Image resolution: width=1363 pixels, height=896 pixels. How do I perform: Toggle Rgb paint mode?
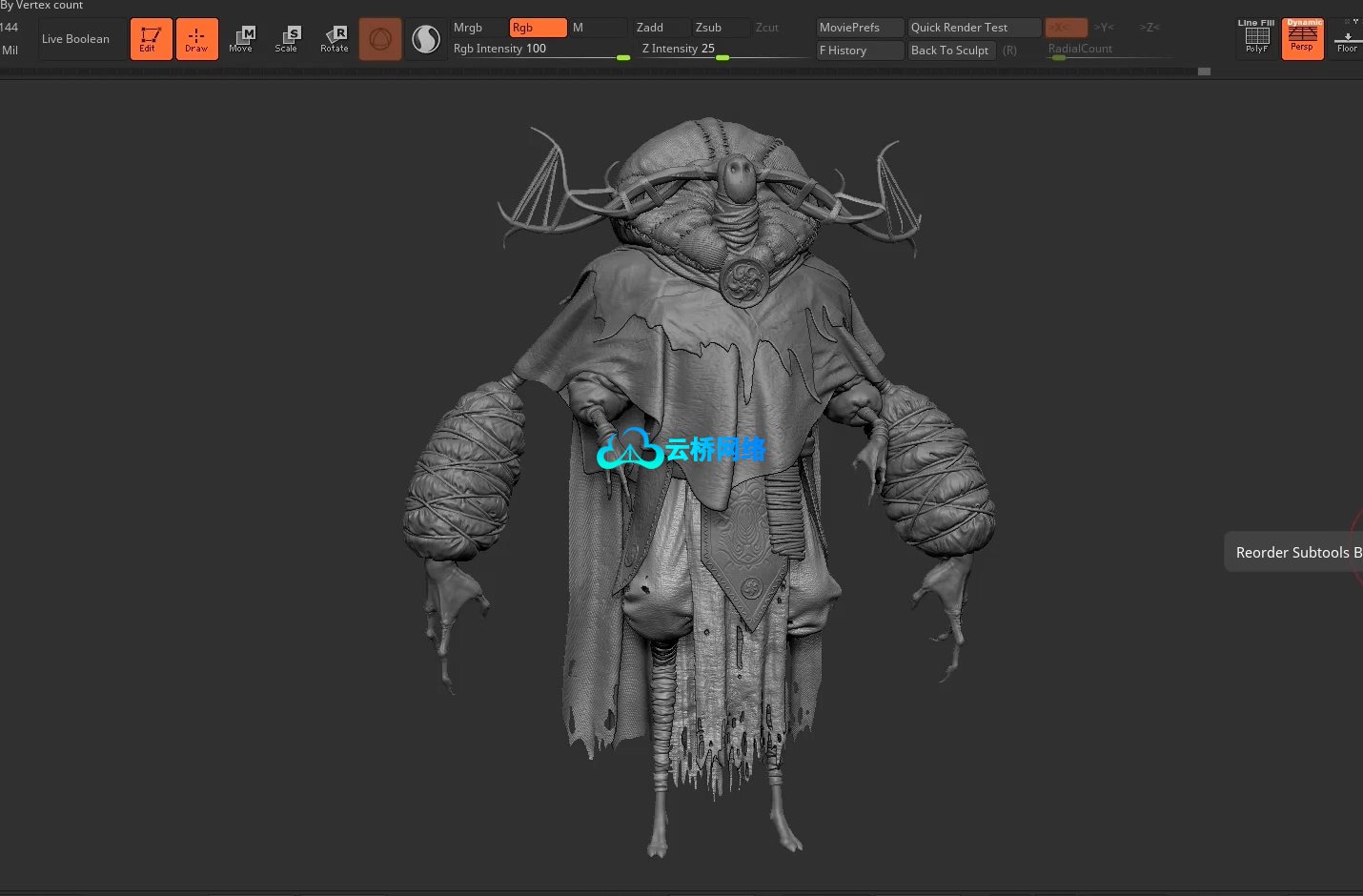pos(538,28)
